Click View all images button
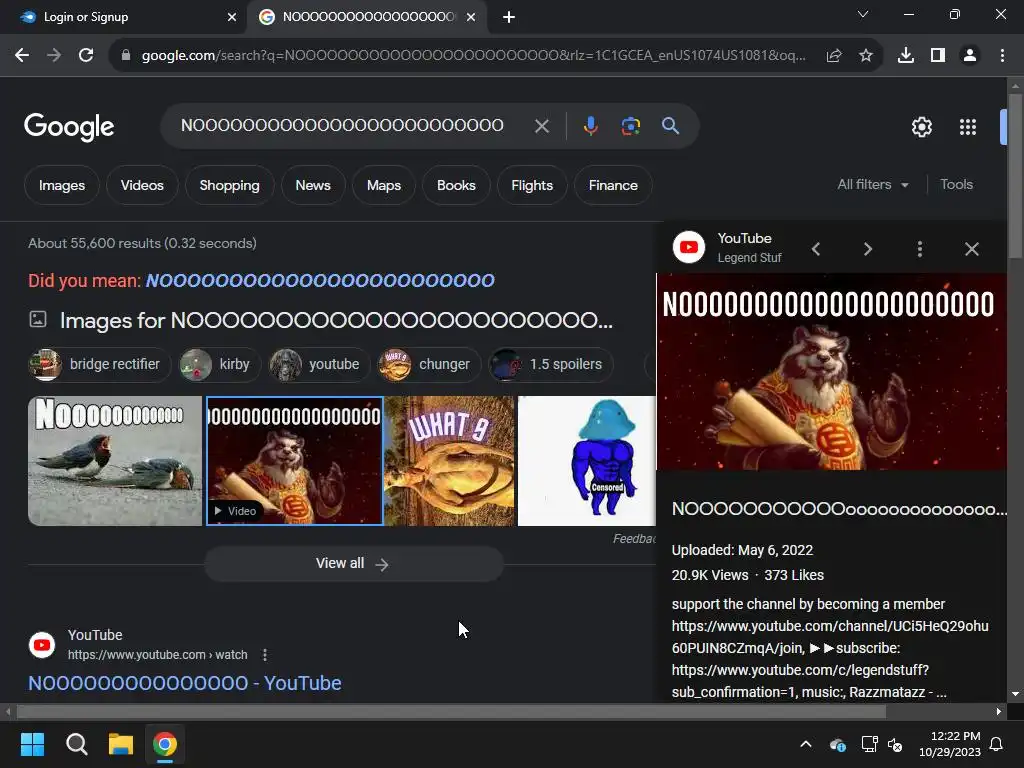Viewport: 1024px width, 768px height. (354, 564)
